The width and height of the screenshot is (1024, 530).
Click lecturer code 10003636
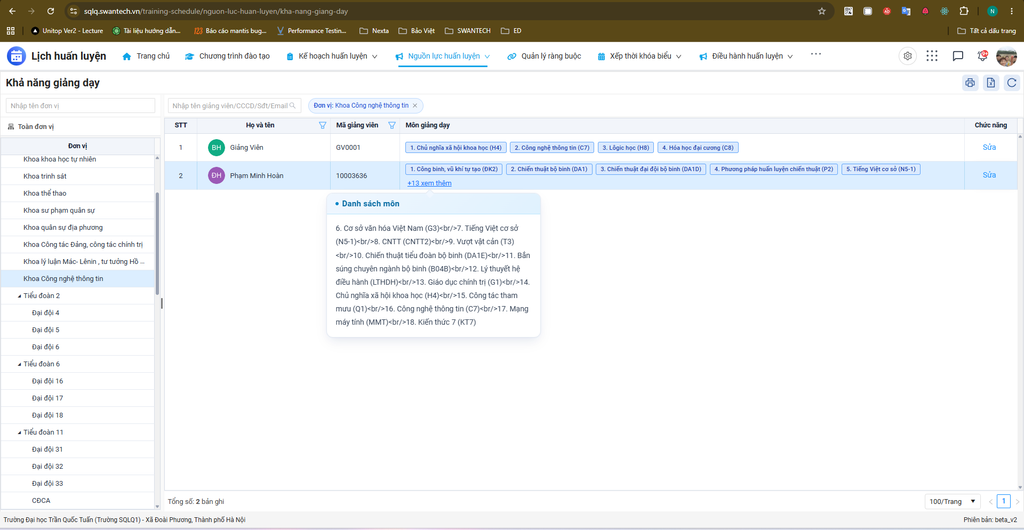pyautogui.click(x=351, y=176)
